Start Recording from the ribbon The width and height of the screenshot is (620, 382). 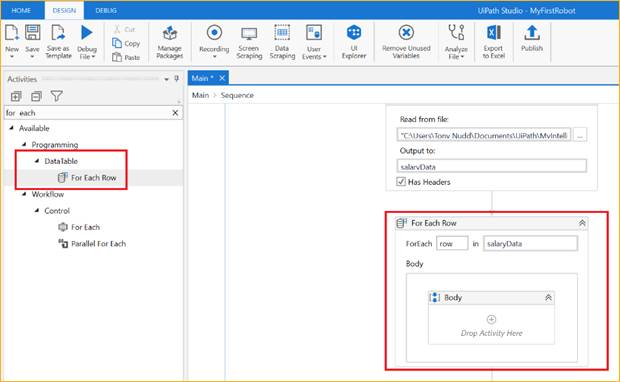tap(214, 42)
